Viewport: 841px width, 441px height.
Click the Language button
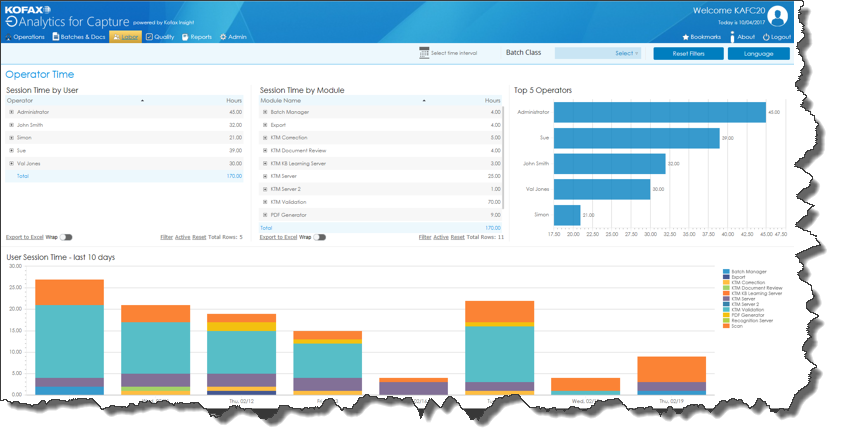click(x=758, y=54)
